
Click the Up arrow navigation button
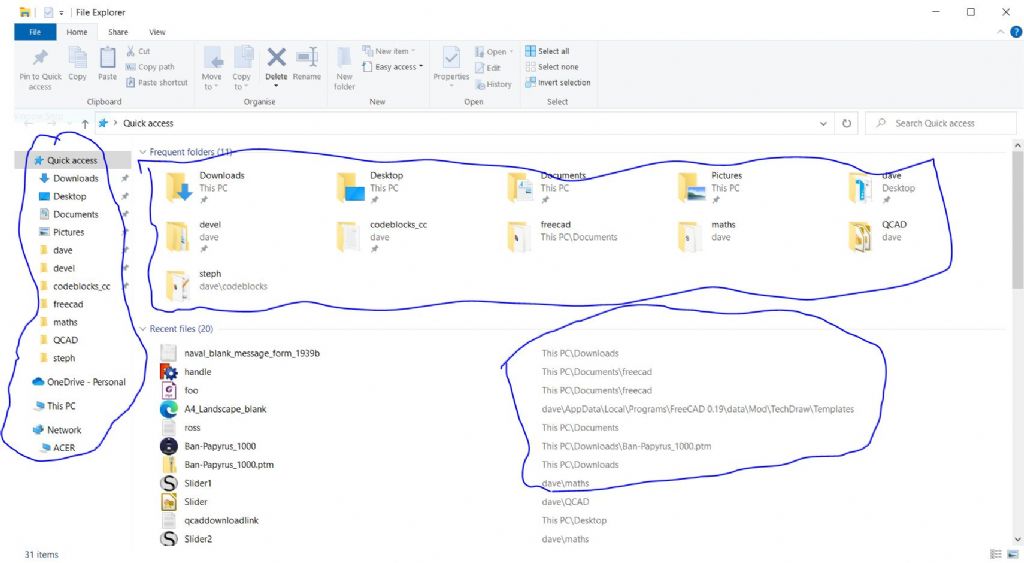coord(85,123)
